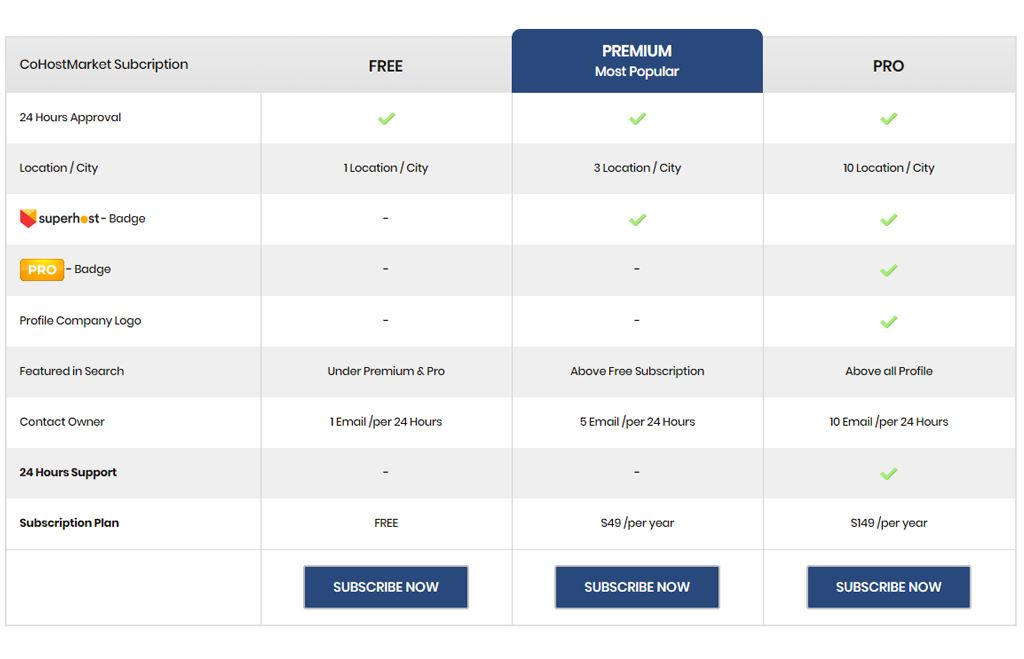Click 24 Hours Approval checkmark under PREMIUM
This screenshot has height=659, width=1024.
coord(637,118)
